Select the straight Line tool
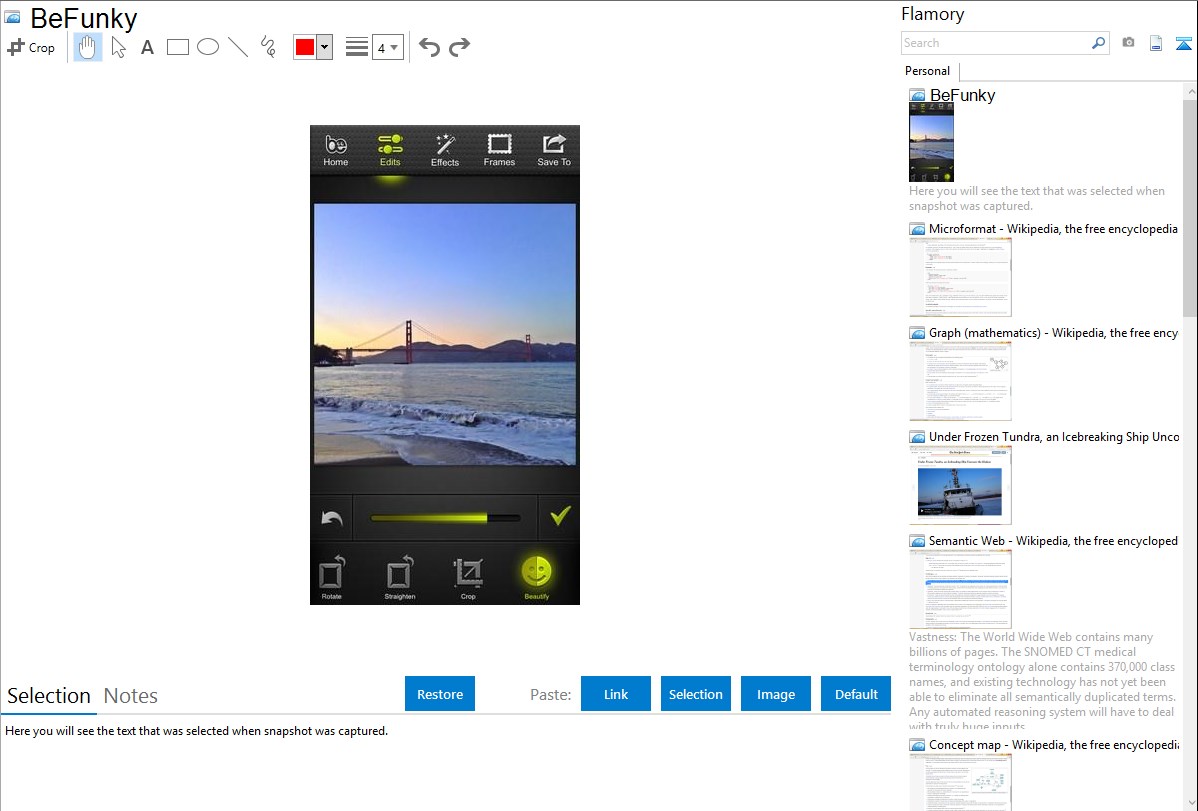Viewport: 1198px width, 811px height. (238, 47)
